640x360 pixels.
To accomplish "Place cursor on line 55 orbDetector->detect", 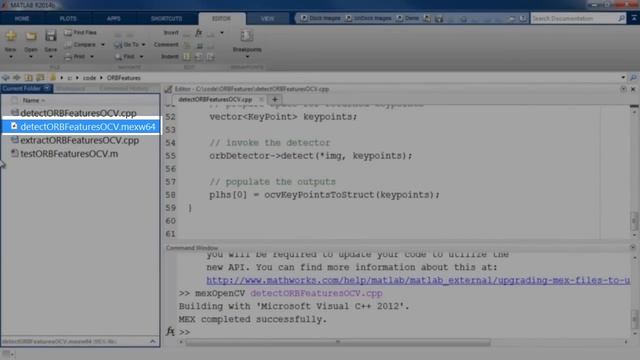I will 310,156.
